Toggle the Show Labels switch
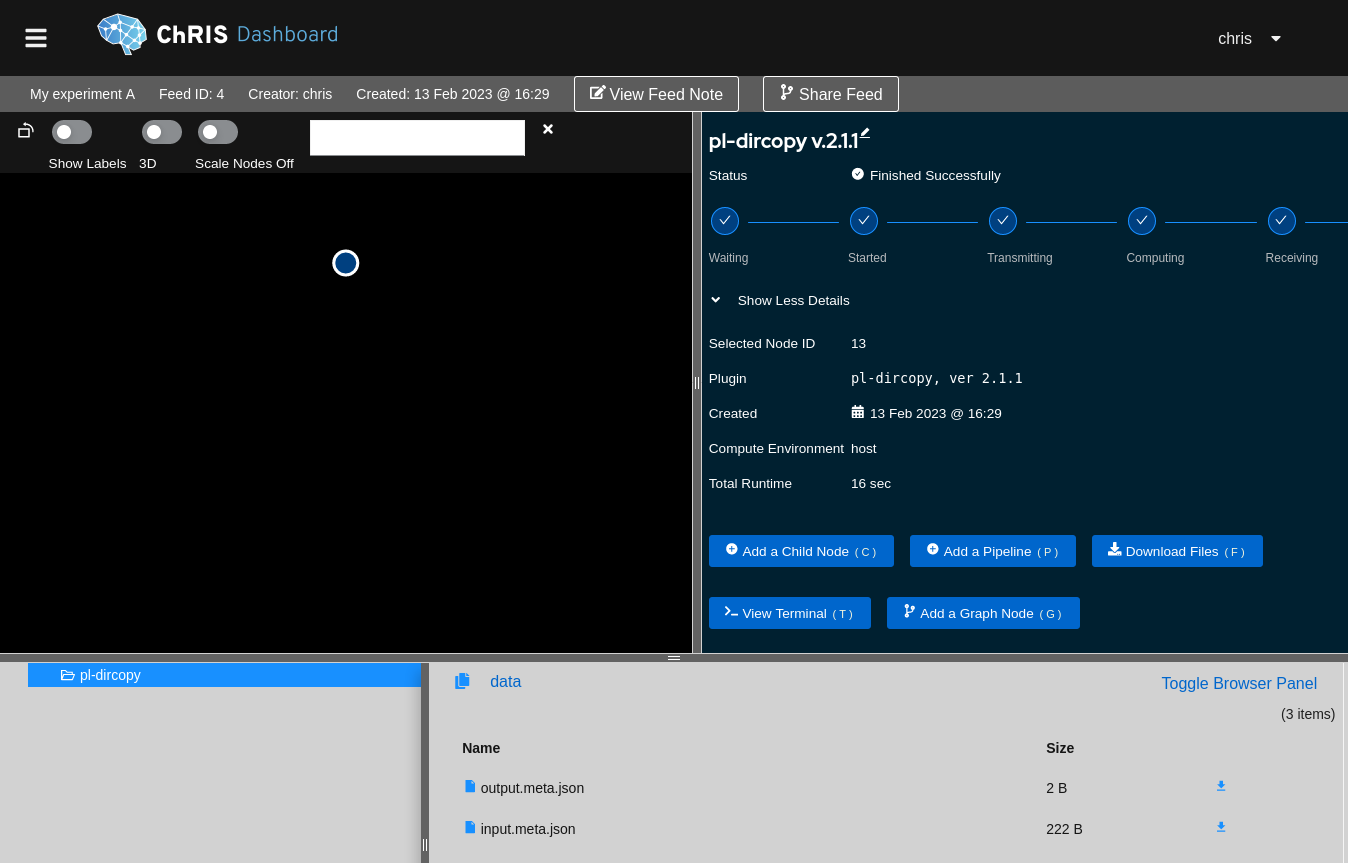The height and width of the screenshot is (863, 1348). (x=72, y=132)
